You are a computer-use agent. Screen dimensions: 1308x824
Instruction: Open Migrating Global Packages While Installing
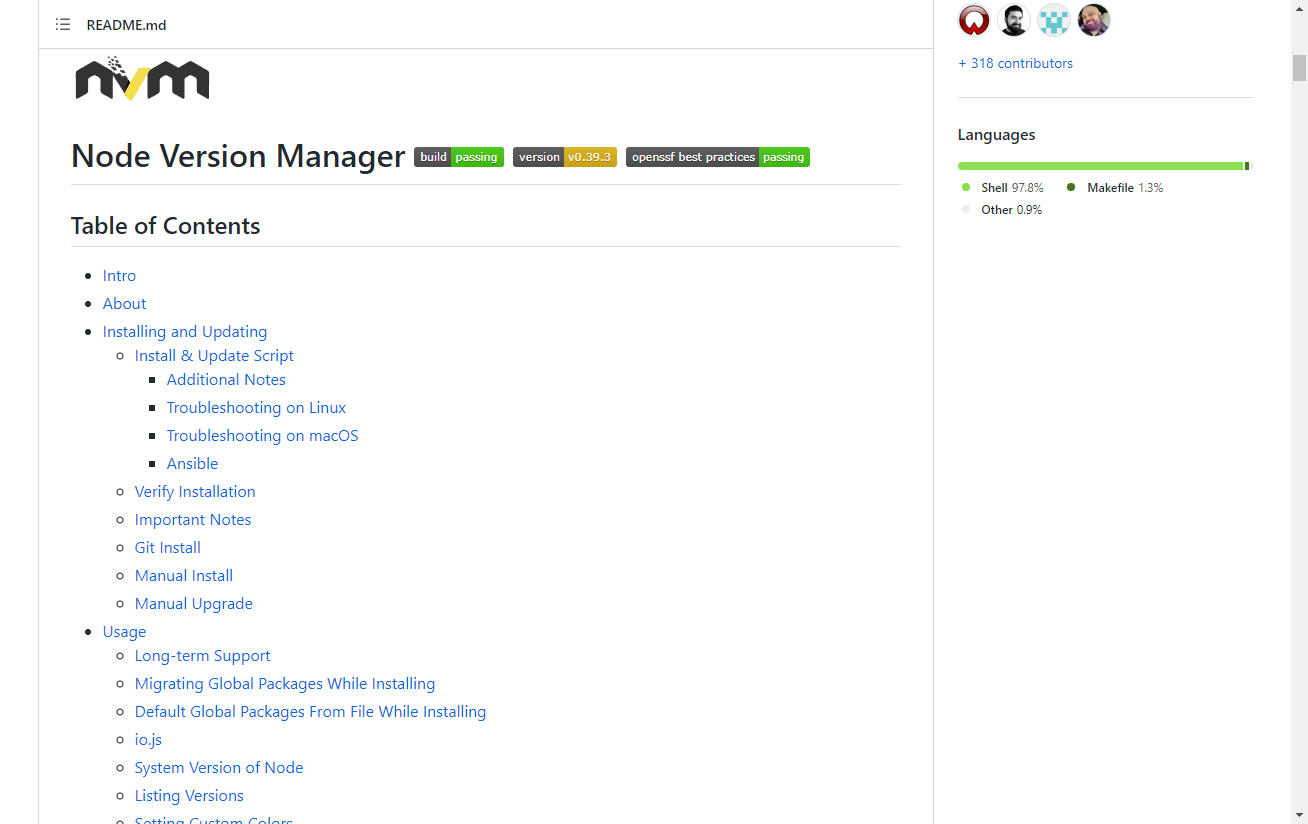(285, 684)
